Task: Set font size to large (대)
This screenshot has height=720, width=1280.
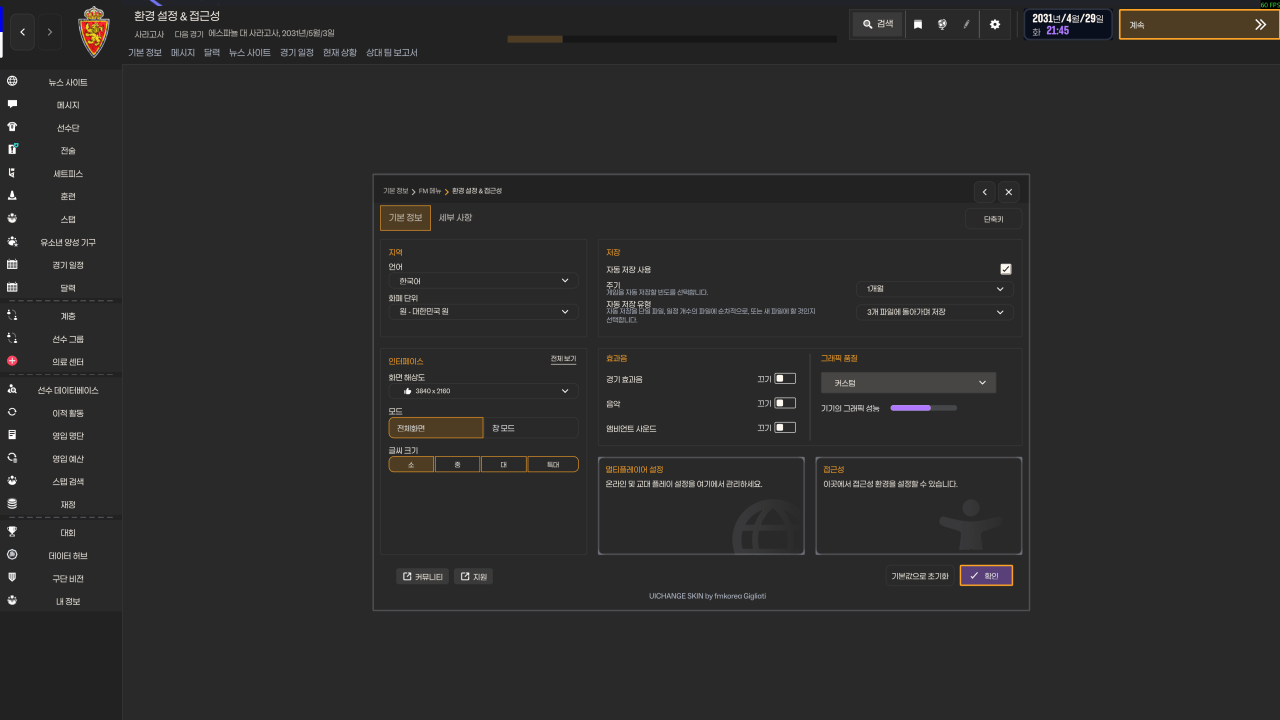Action: point(503,465)
